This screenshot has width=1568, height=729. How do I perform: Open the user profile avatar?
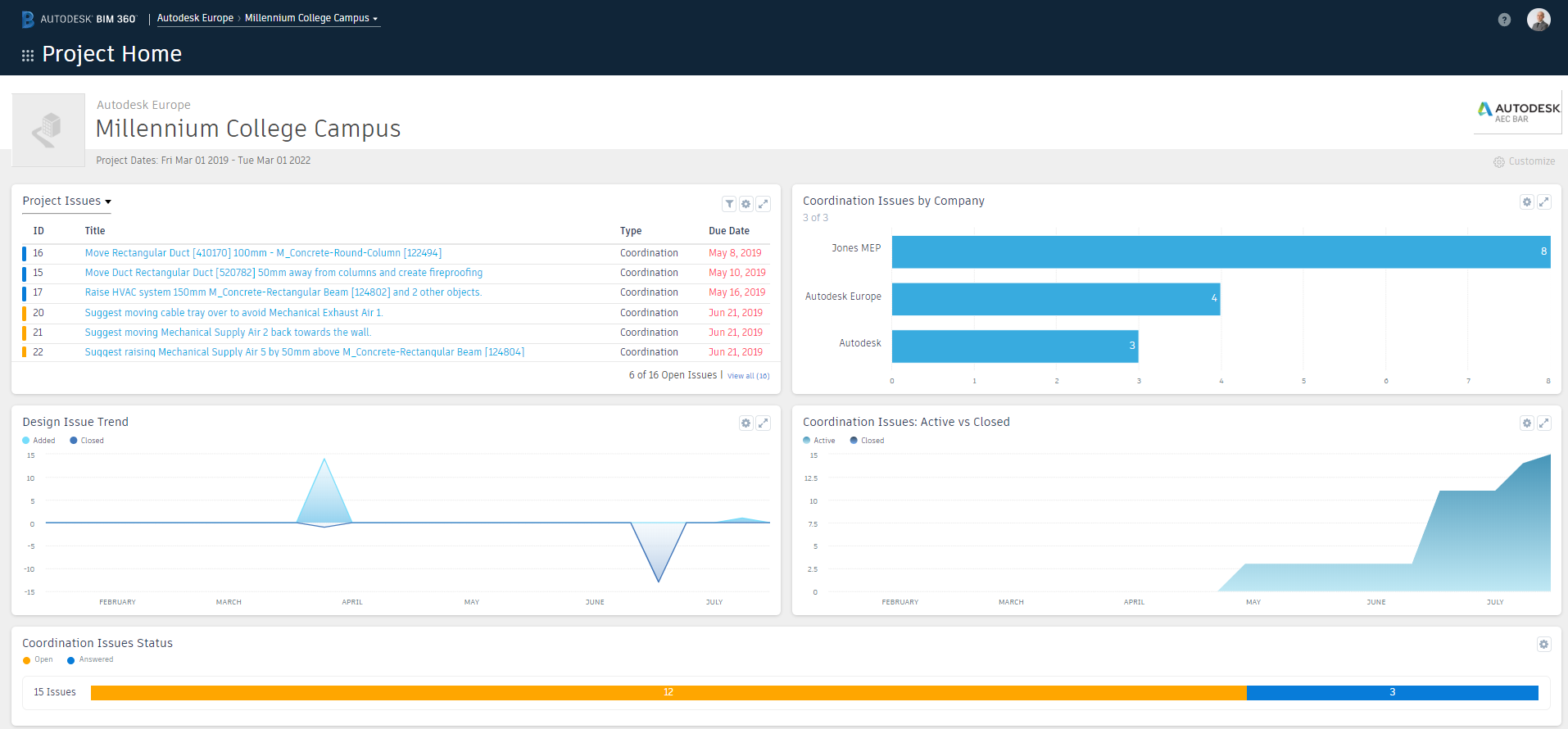click(x=1539, y=20)
